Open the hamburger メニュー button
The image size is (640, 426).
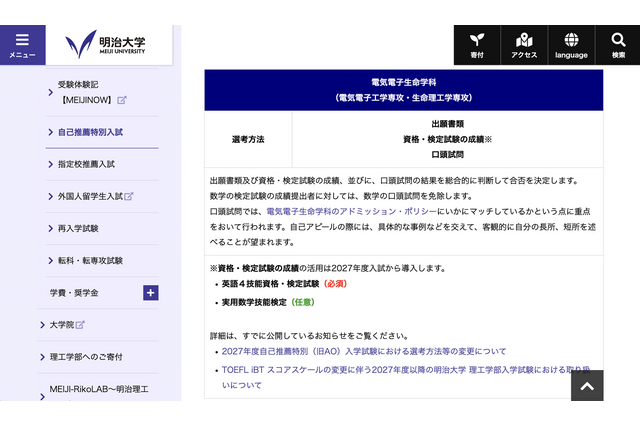click(22, 45)
